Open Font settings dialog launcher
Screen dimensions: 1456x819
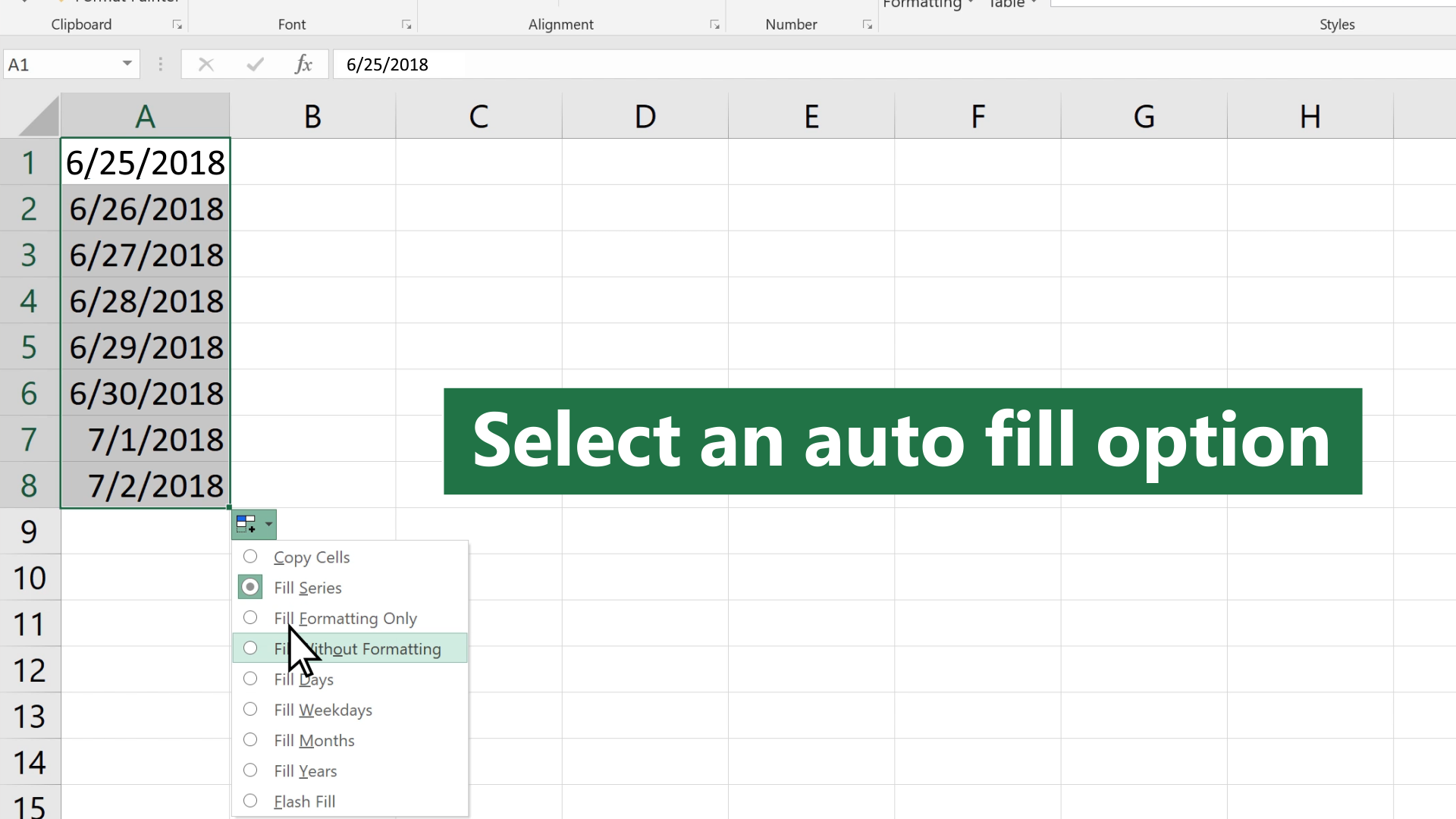pos(406,25)
